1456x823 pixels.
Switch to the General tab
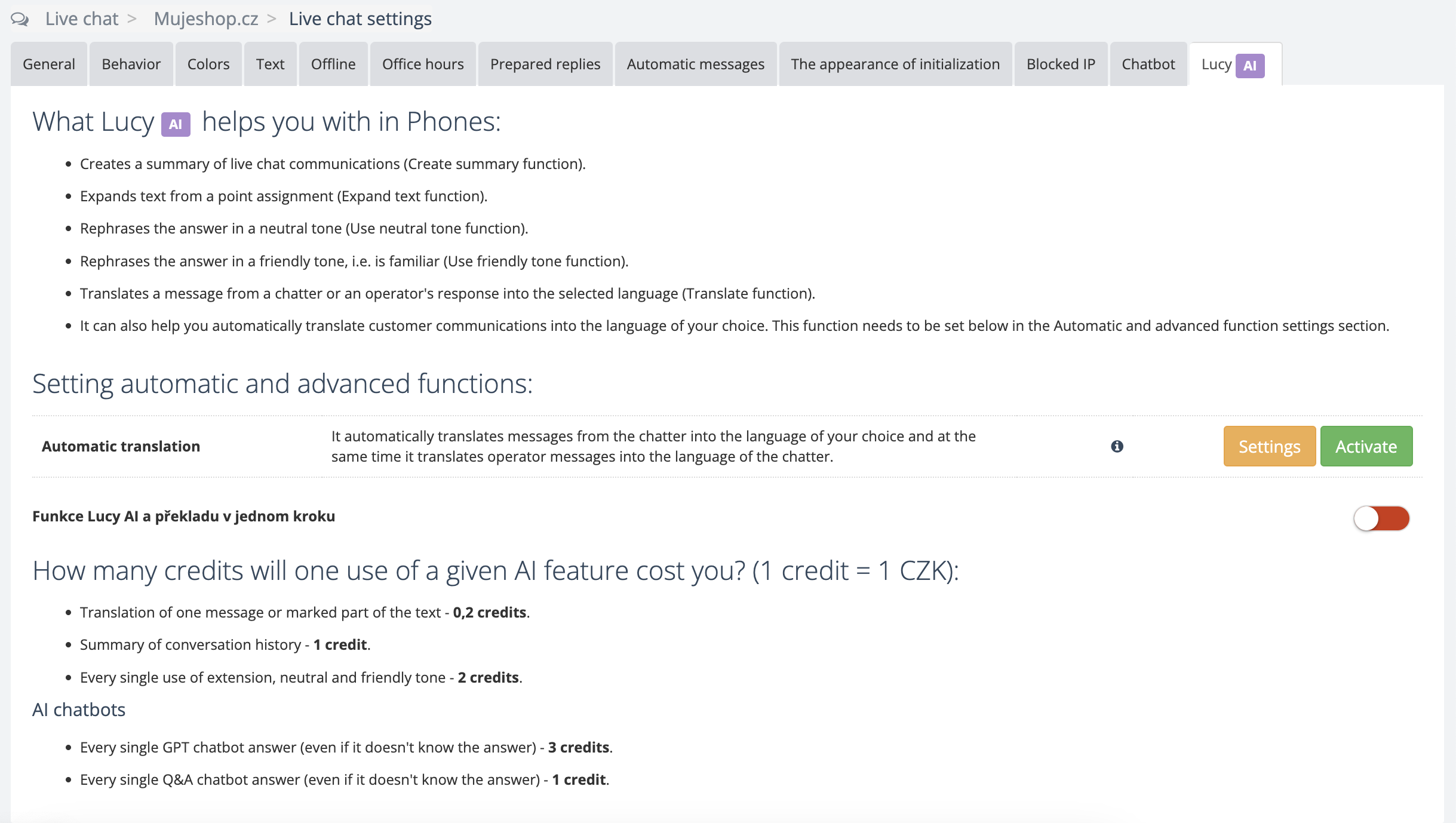(x=49, y=65)
